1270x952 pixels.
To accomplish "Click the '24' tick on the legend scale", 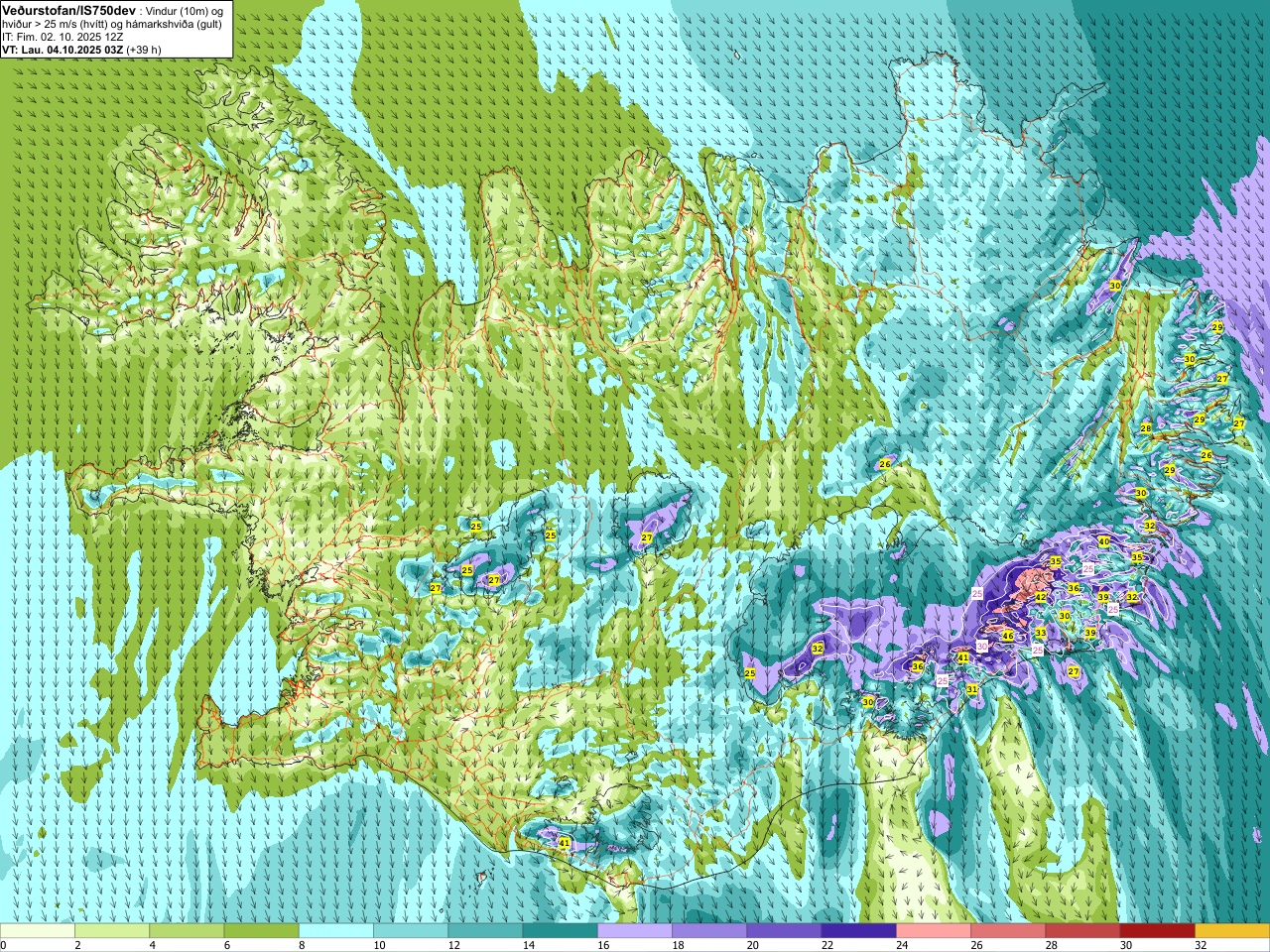I will (x=902, y=945).
